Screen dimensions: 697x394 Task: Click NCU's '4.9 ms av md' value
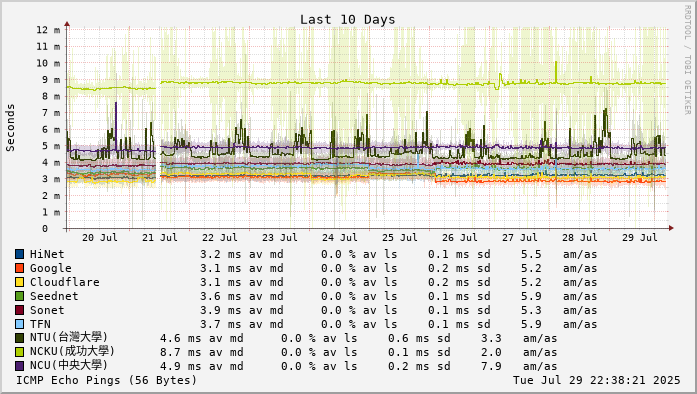(201, 366)
